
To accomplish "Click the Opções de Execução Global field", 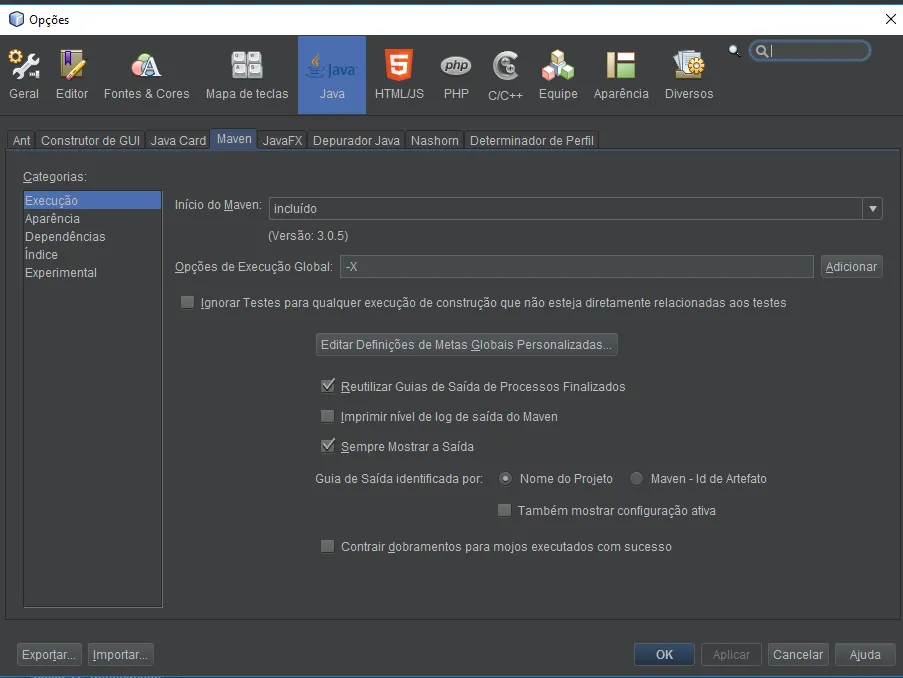I will [576, 267].
